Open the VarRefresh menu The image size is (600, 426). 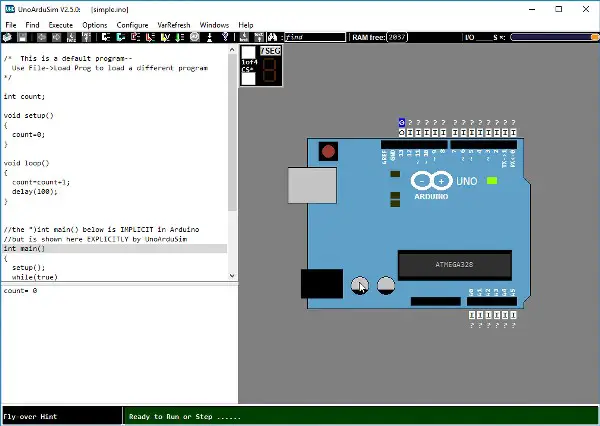coord(174,25)
